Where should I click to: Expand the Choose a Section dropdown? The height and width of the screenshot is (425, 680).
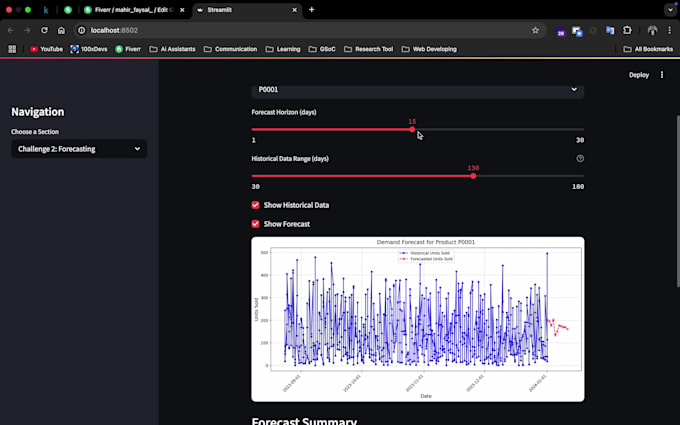point(79,149)
